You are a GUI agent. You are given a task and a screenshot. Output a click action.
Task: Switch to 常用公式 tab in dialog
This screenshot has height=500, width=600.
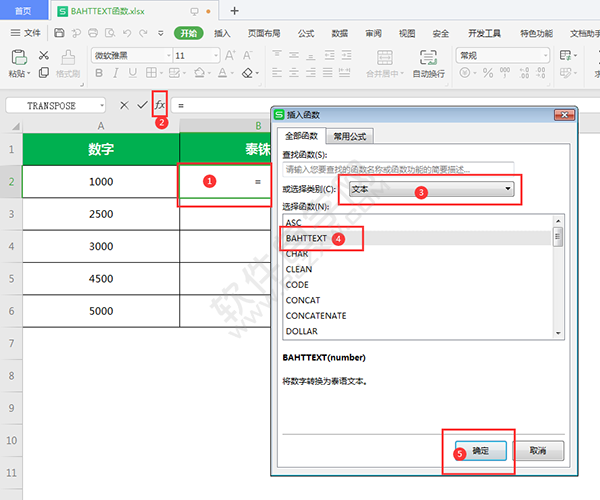pyautogui.click(x=349, y=136)
